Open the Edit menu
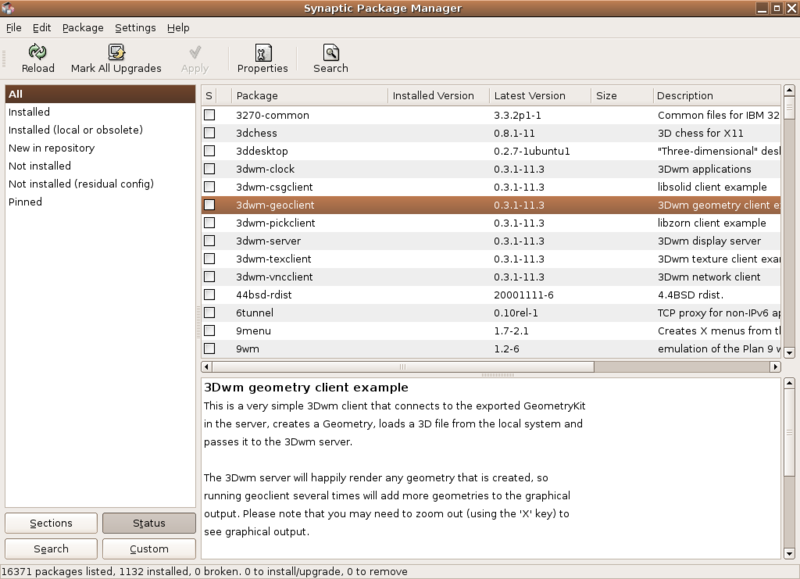This screenshot has width=800, height=579. [x=42, y=28]
